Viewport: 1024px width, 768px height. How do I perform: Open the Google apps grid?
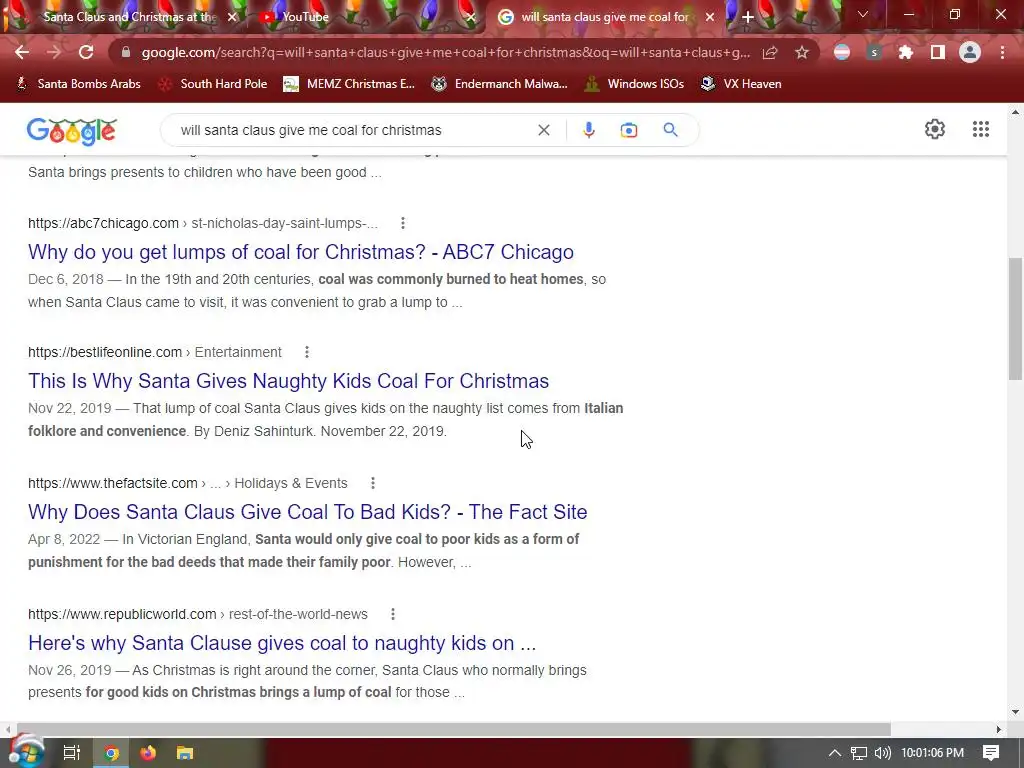[x=980, y=129]
